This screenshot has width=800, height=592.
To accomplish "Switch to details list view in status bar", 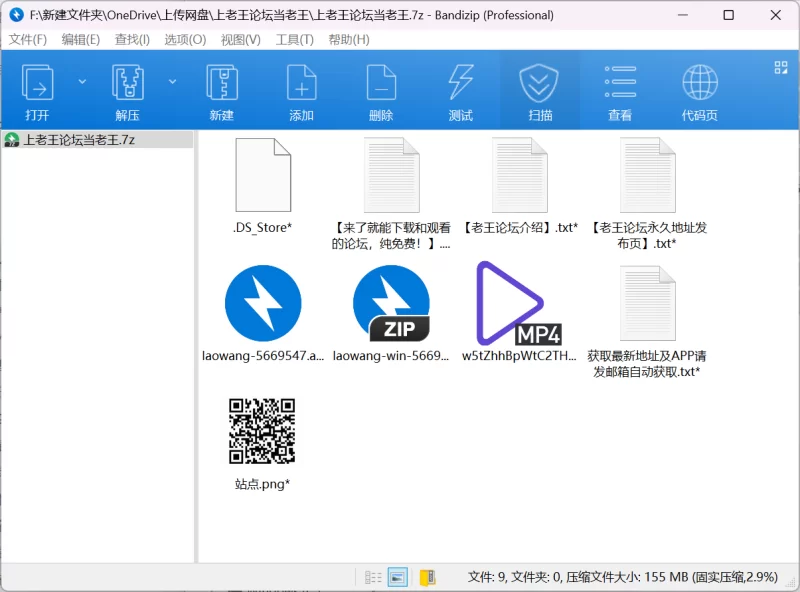I will (x=373, y=577).
